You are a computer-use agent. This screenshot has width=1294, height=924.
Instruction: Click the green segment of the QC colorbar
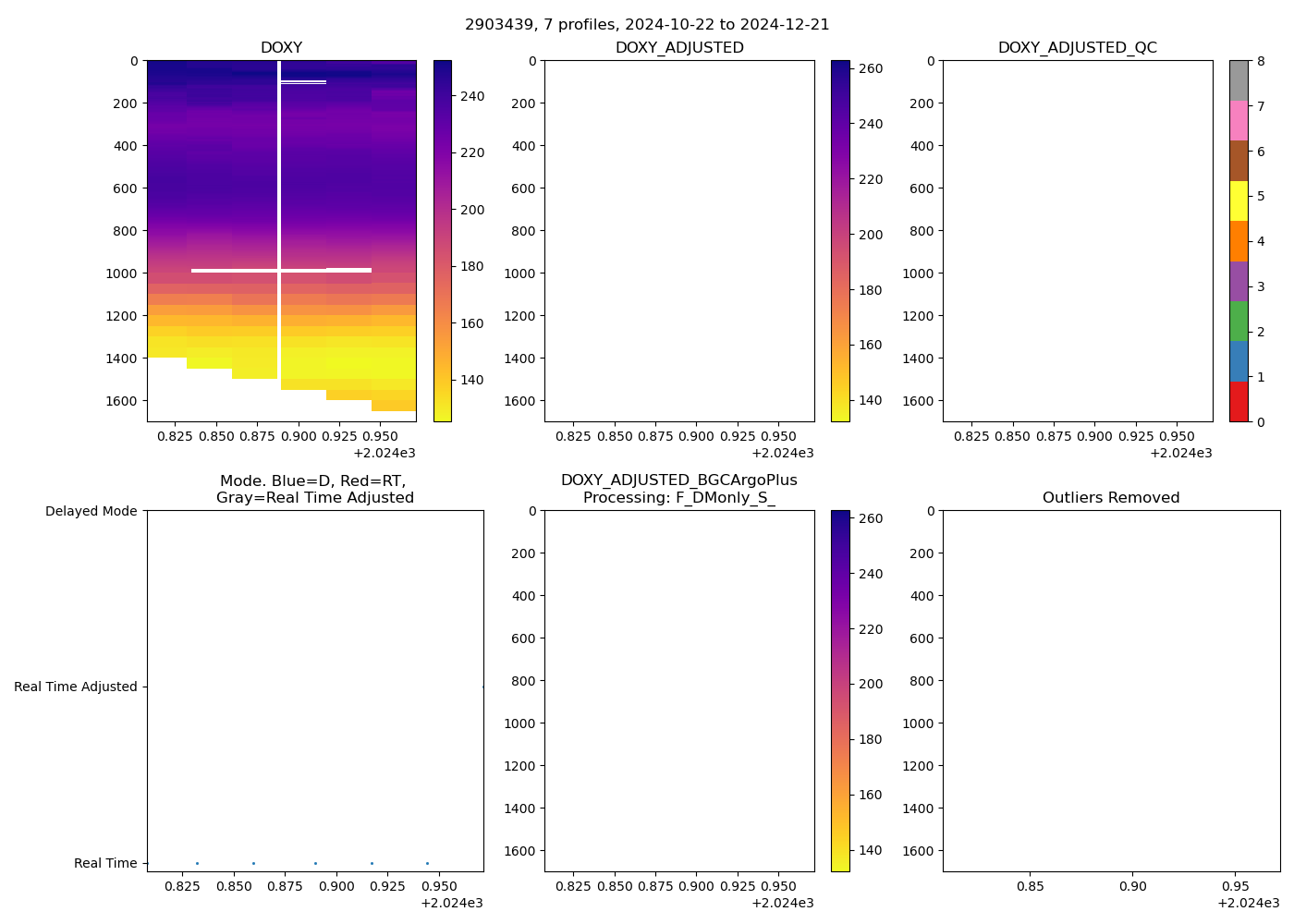click(x=1239, y=321)
